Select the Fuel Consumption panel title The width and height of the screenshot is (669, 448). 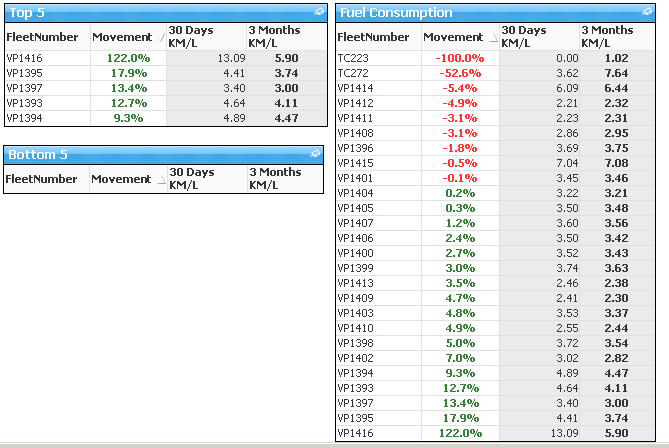coord(396,12)
